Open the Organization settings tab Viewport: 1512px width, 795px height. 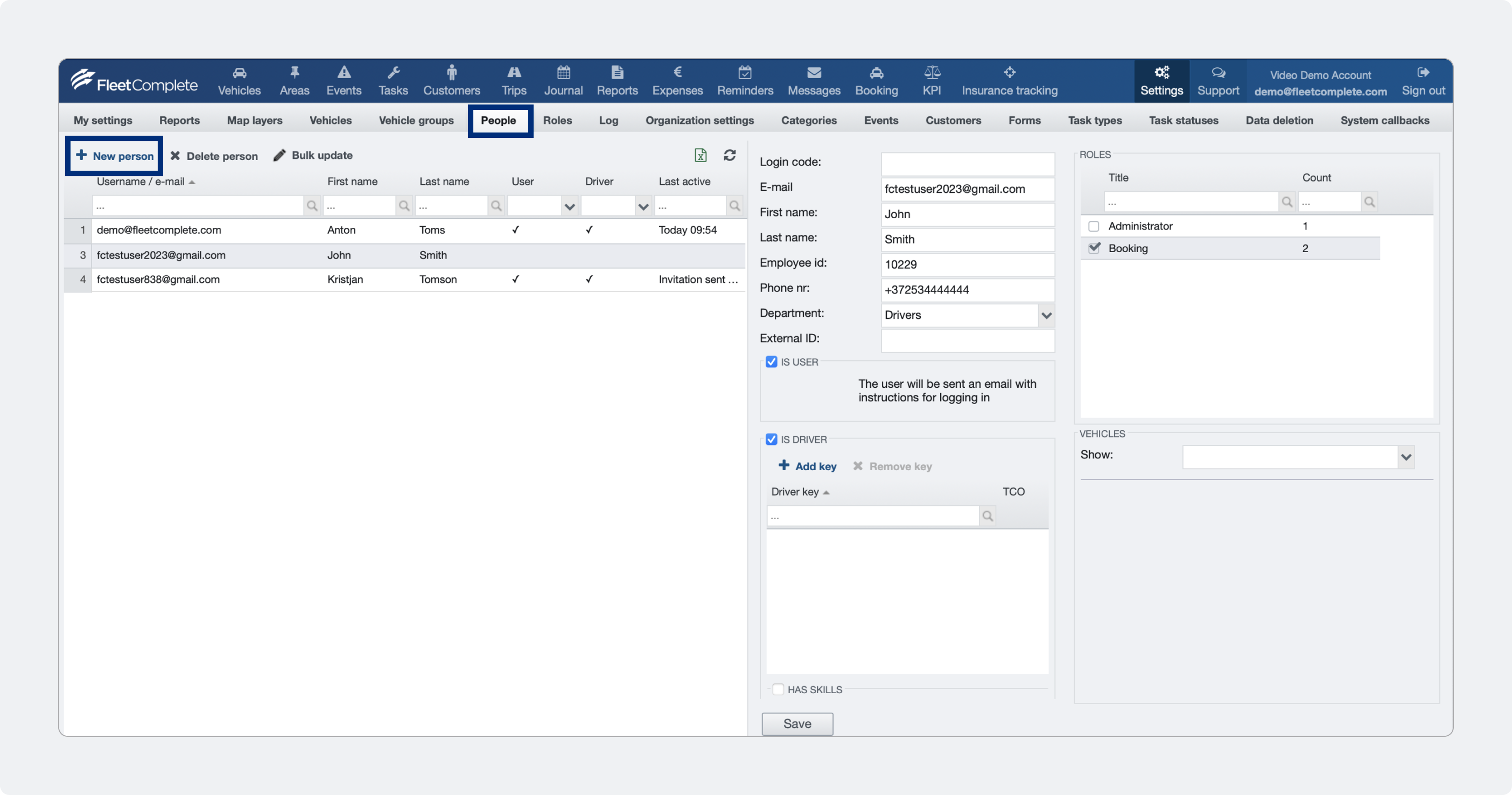[x=699, y=120]
